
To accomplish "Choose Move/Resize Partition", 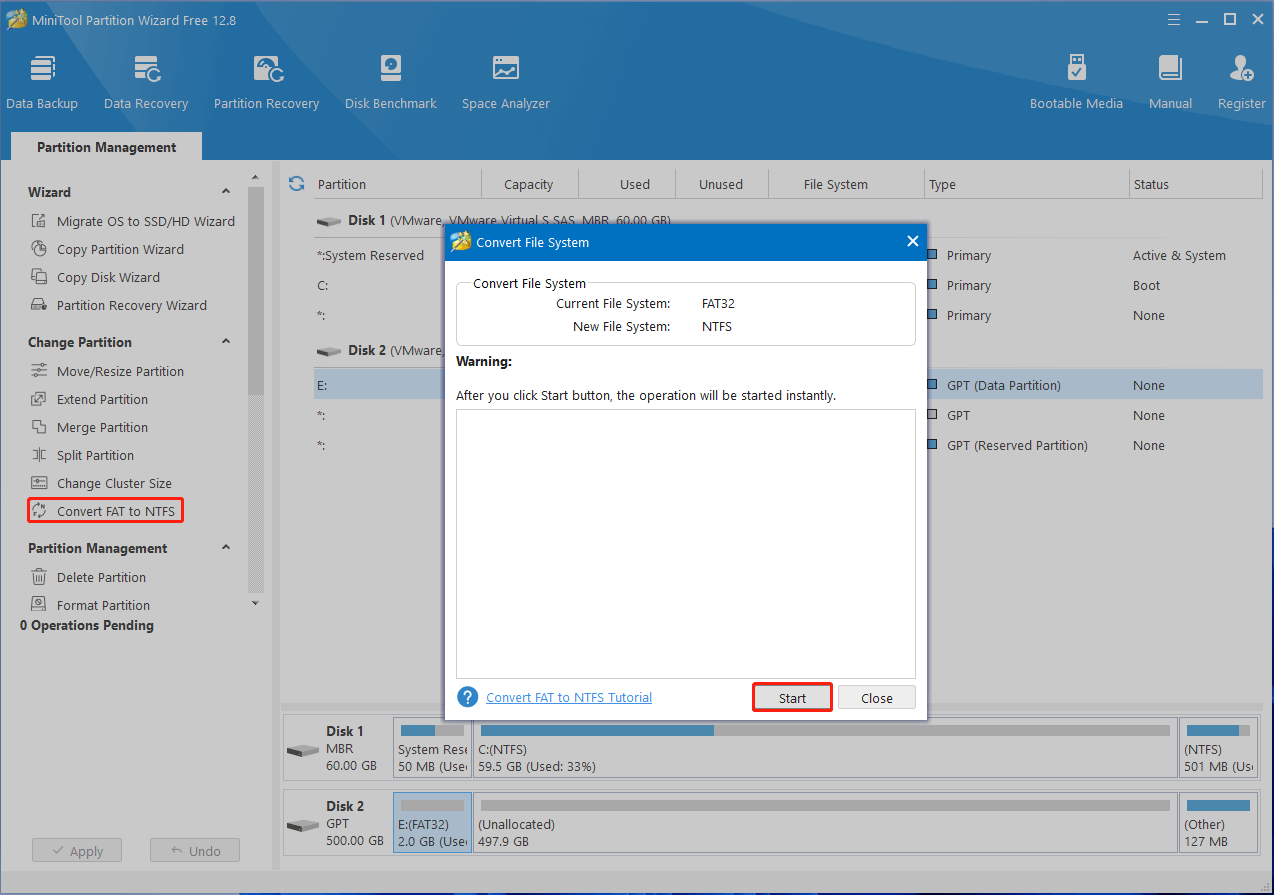I will coord(108,371).
